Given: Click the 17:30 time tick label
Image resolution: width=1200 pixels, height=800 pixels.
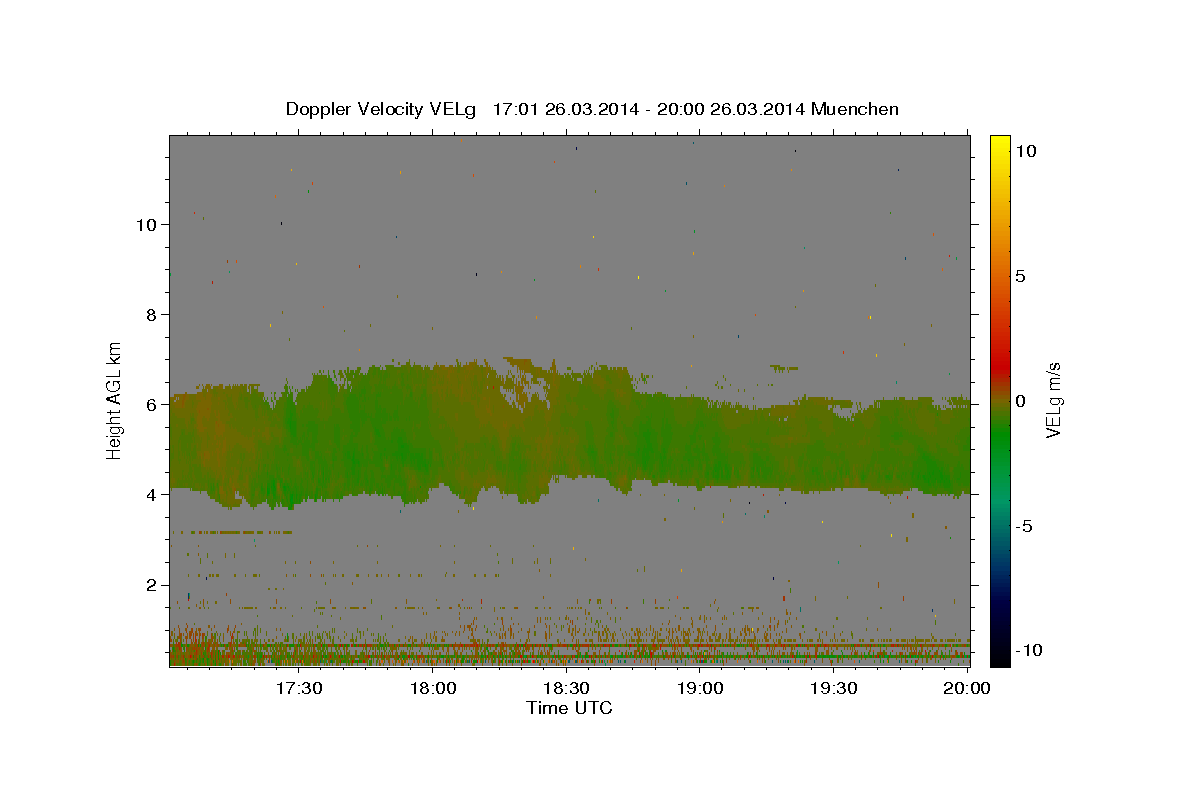Looking at the screenshot, I should pos(299,688).
